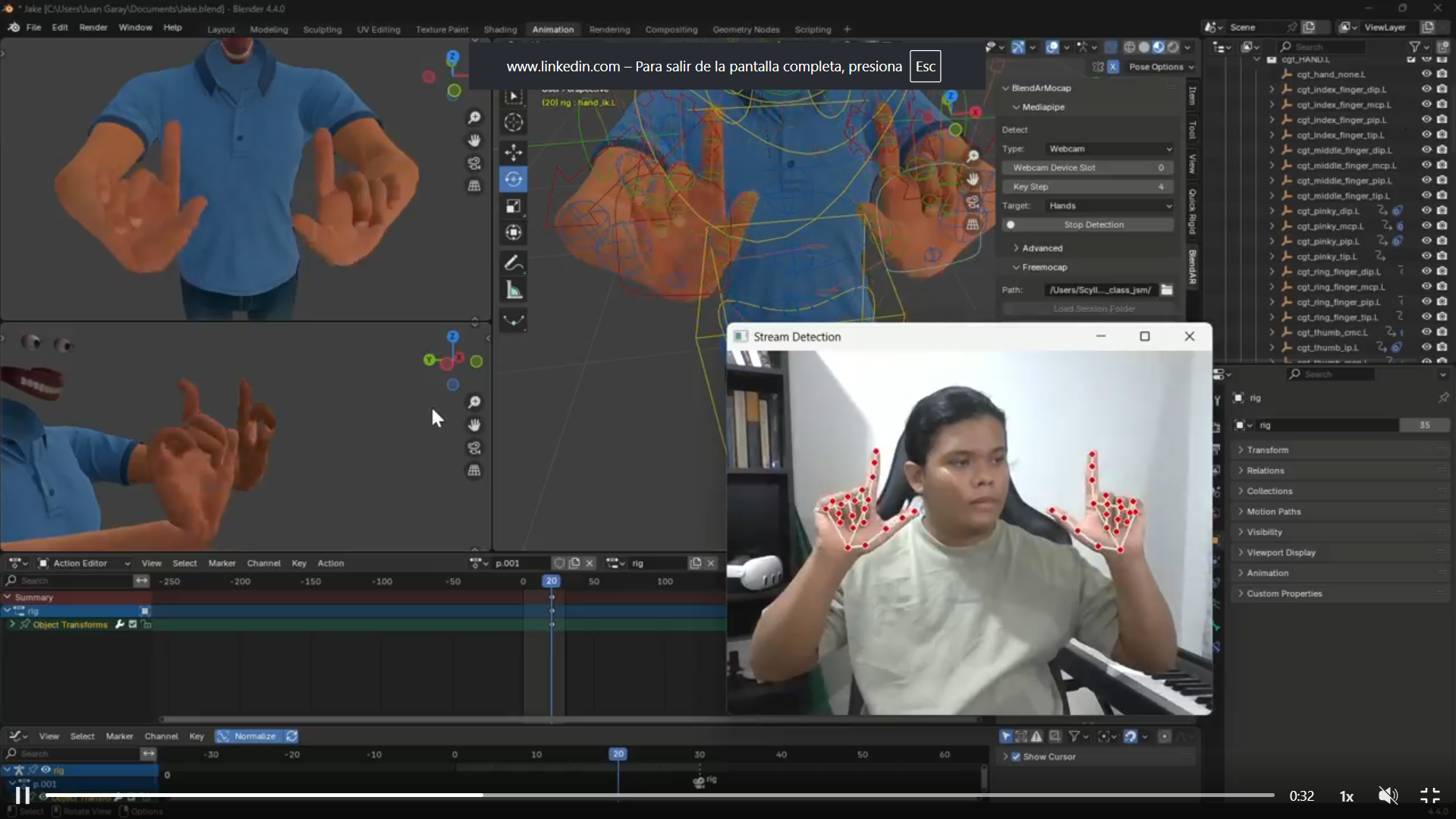
Task: Click the exit fullscreen video icon
Action: pos(1429,795)
